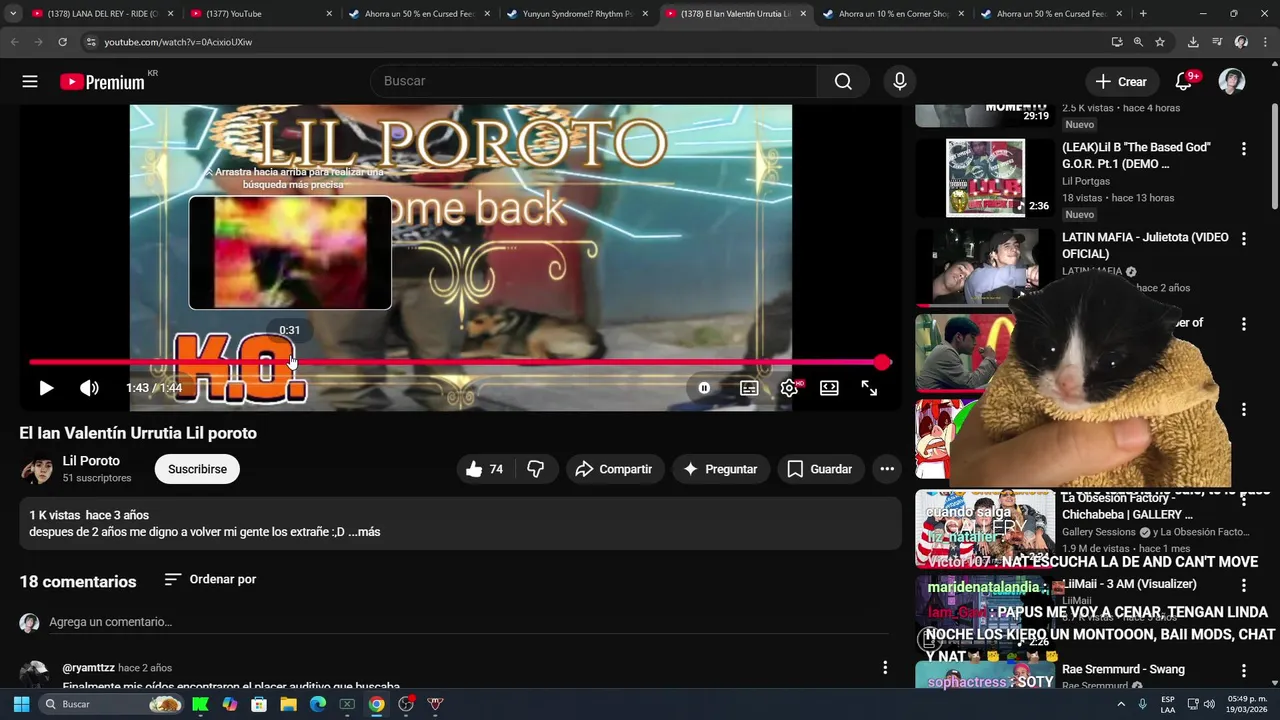Viewport: 1280px width, 720px height.
Task: Open Chrome media control icon
Action: pyautogui.click(x=1217, y=42)
